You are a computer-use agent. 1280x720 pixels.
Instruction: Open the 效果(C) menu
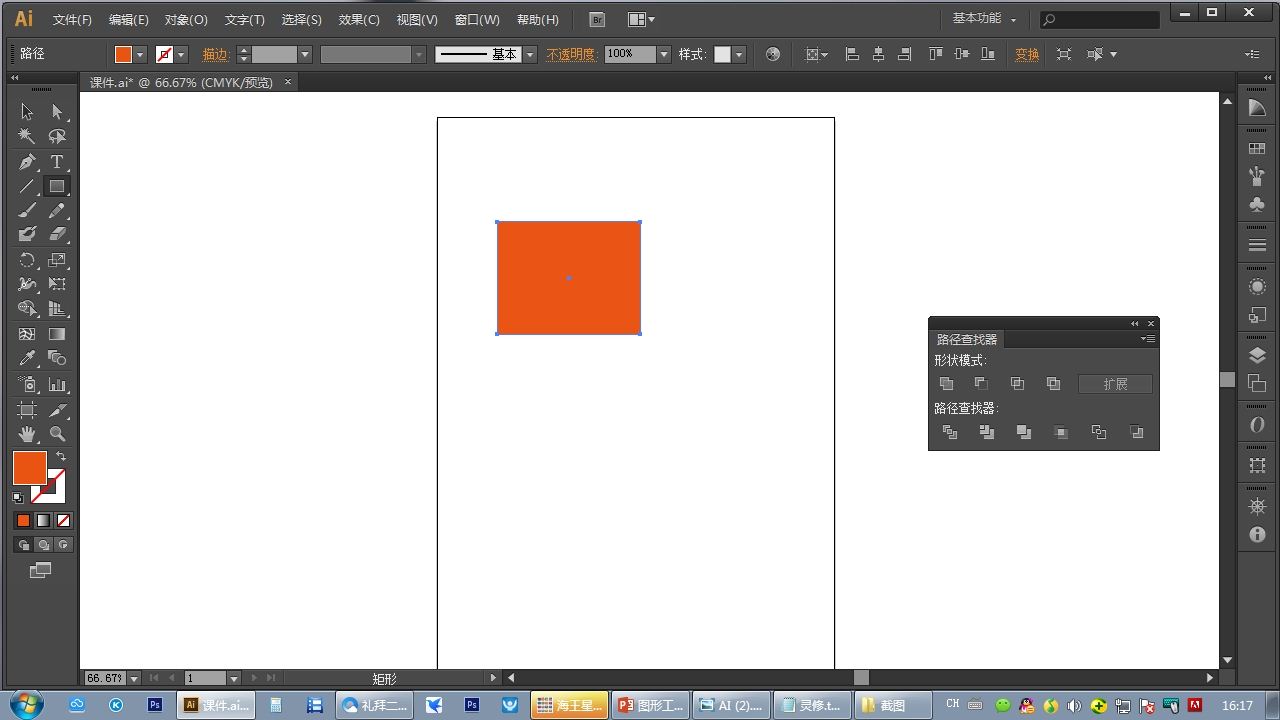tap(359, 20)
